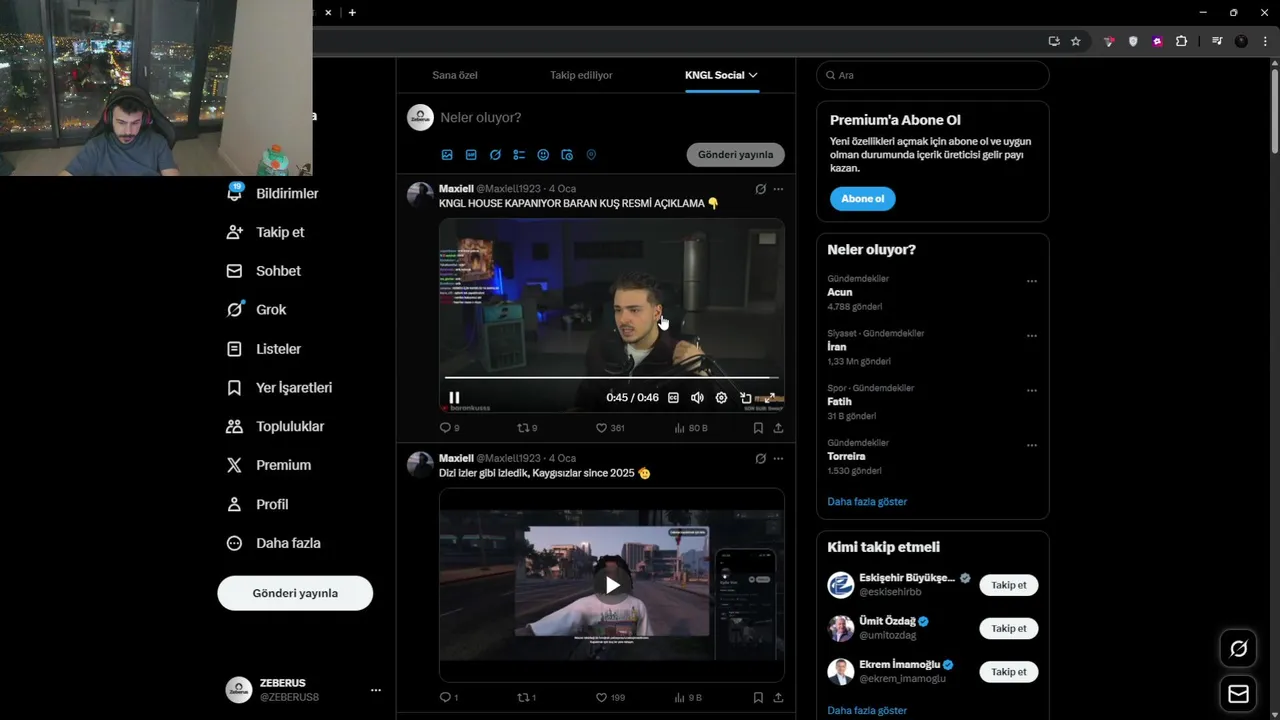Image resolution: width=1280 pixels, height=720 pixels.
Task: Mute the video with the speaker icon
Action: (x=697, y=398)
